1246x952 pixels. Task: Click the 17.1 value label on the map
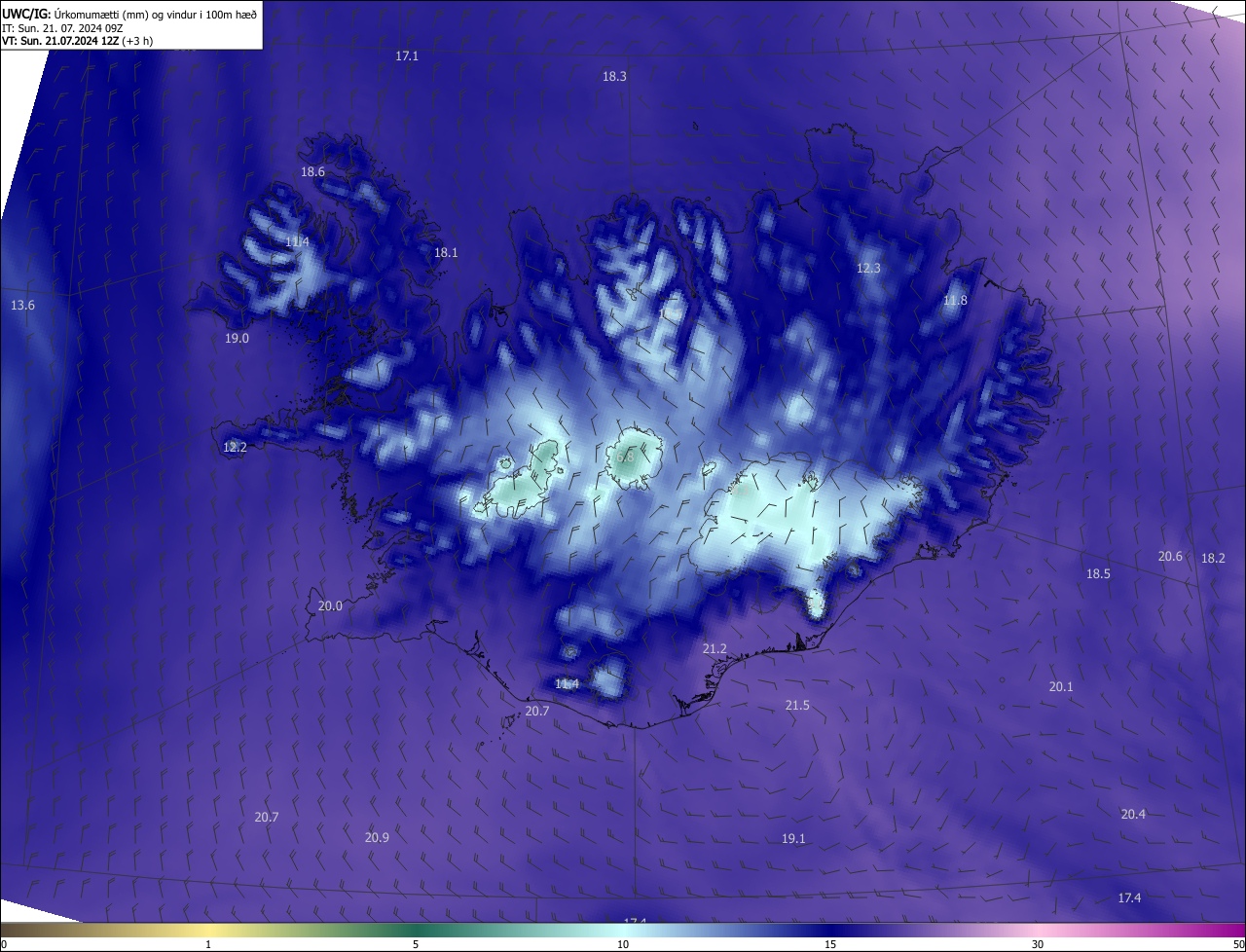(x=407, y=56)
